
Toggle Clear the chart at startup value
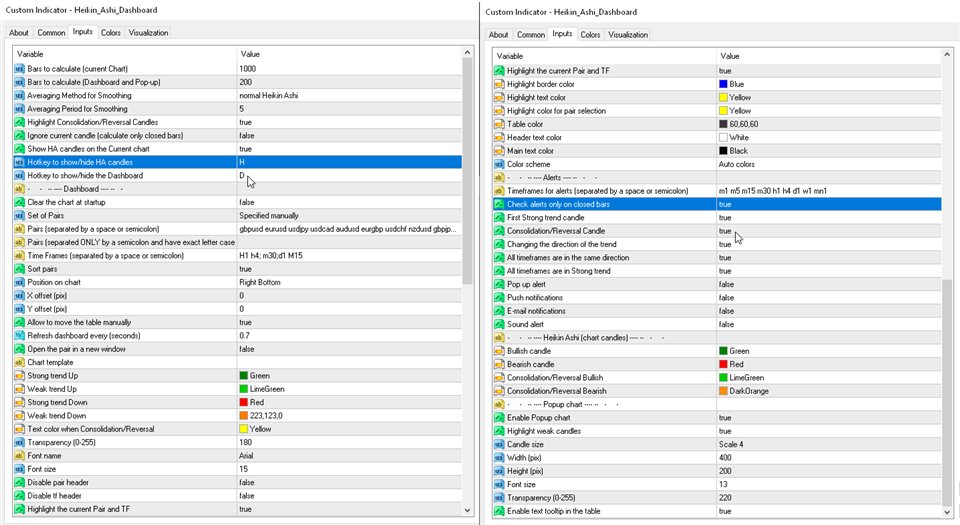pos(246,202)
